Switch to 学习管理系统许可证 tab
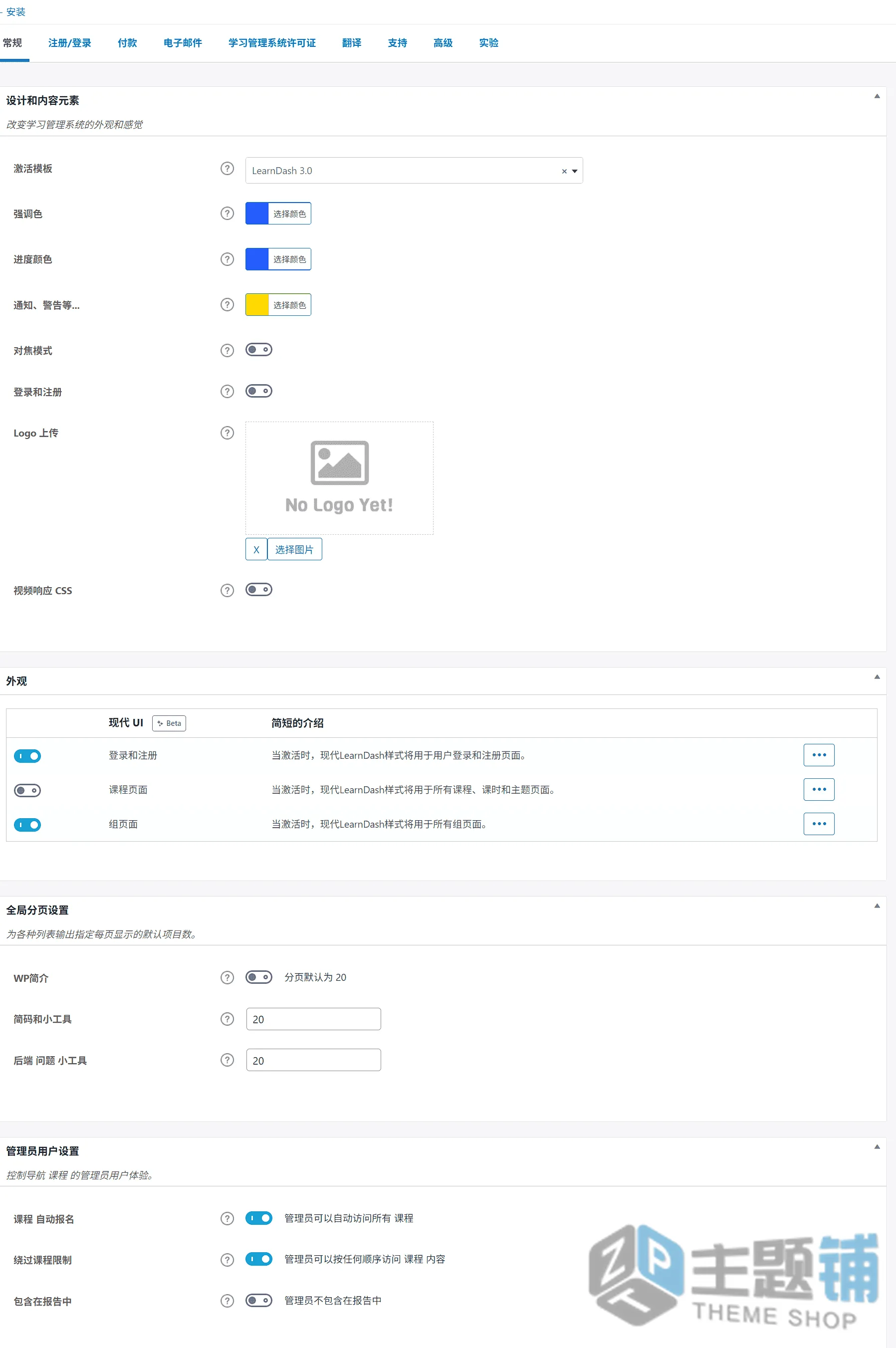Image resolution: width=896 pixels, height=1348 pixels. pyautogui.click(x=272, y=43)
